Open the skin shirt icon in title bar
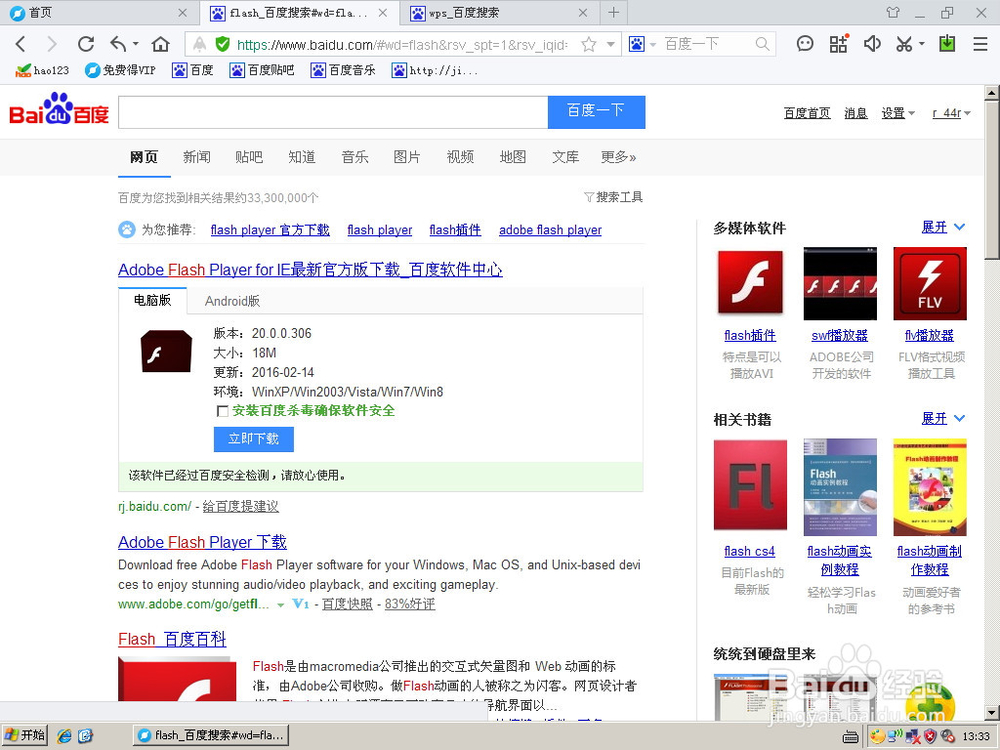The width and height of the screenshot is (1000, 750). click(893, 12)
